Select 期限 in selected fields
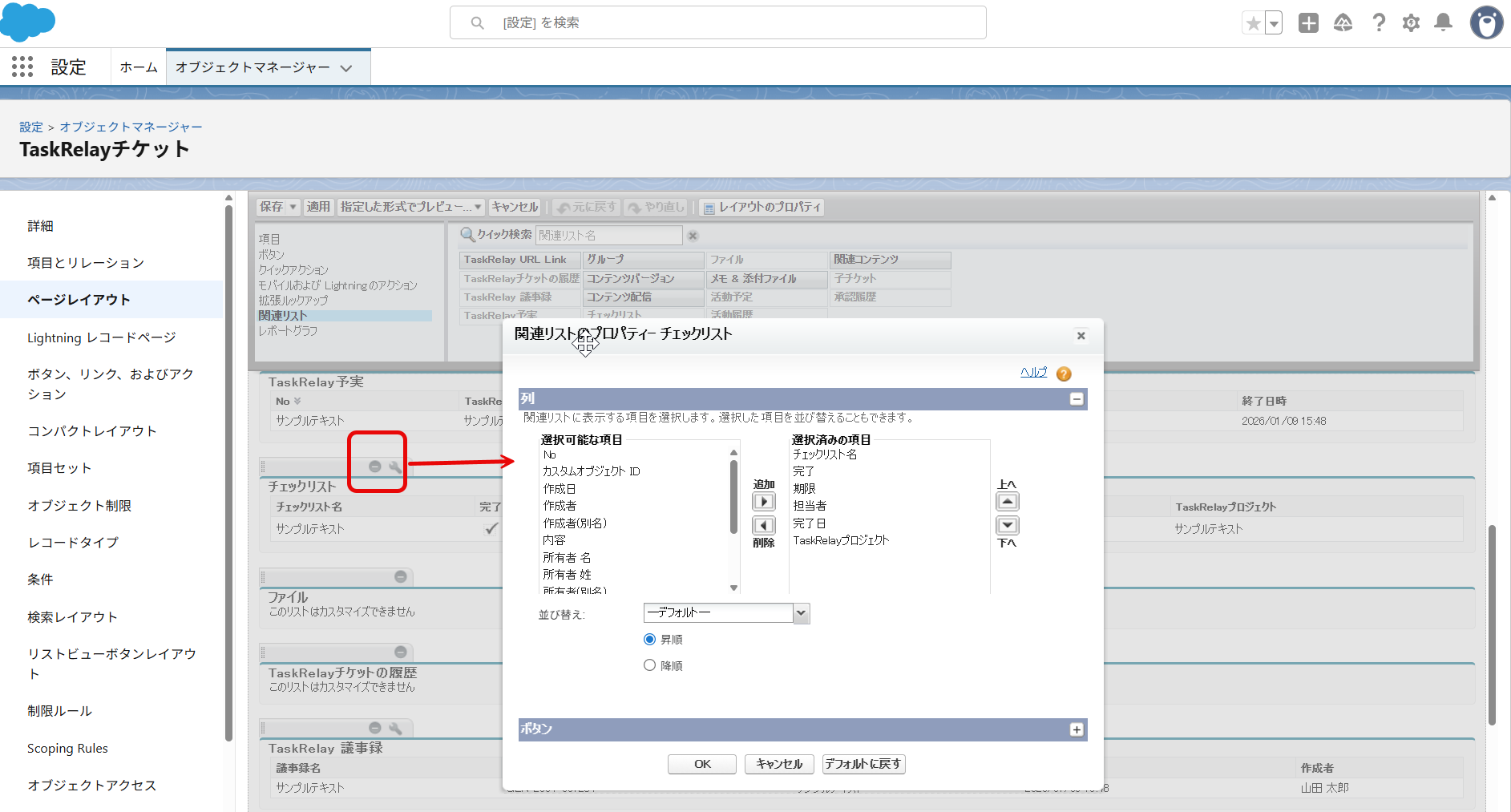 (804, 489)
